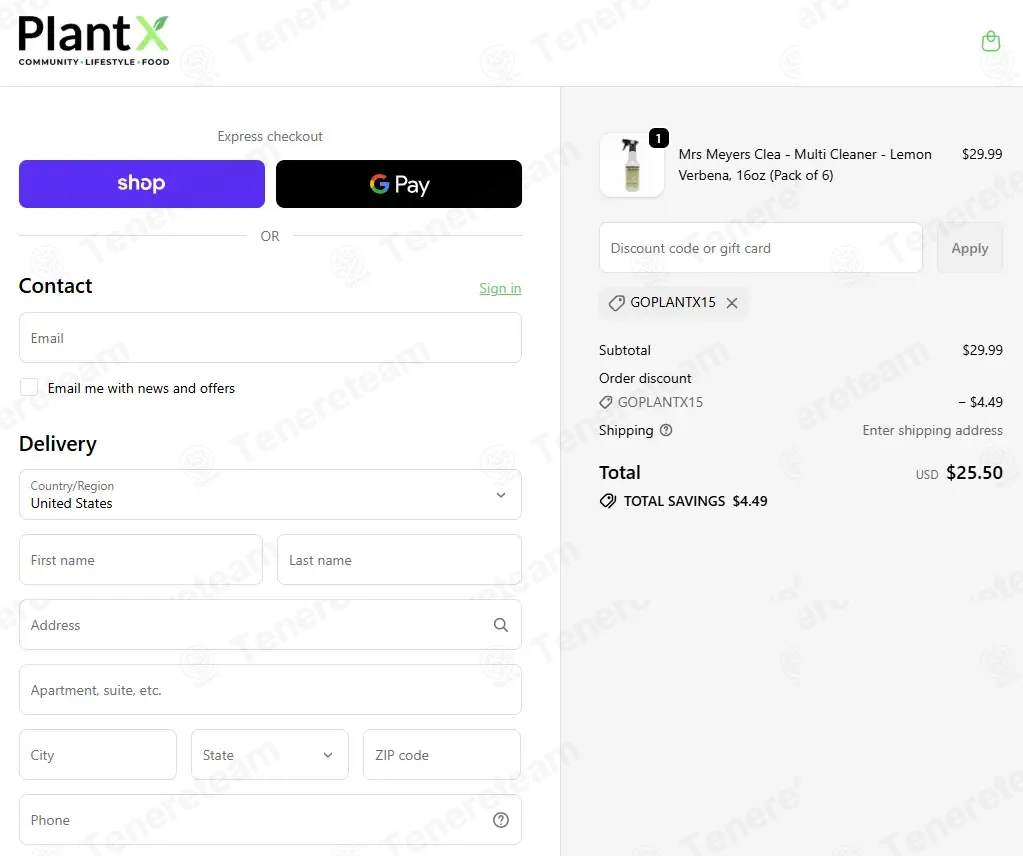Focus the Email input field

(x=270, y=338)
